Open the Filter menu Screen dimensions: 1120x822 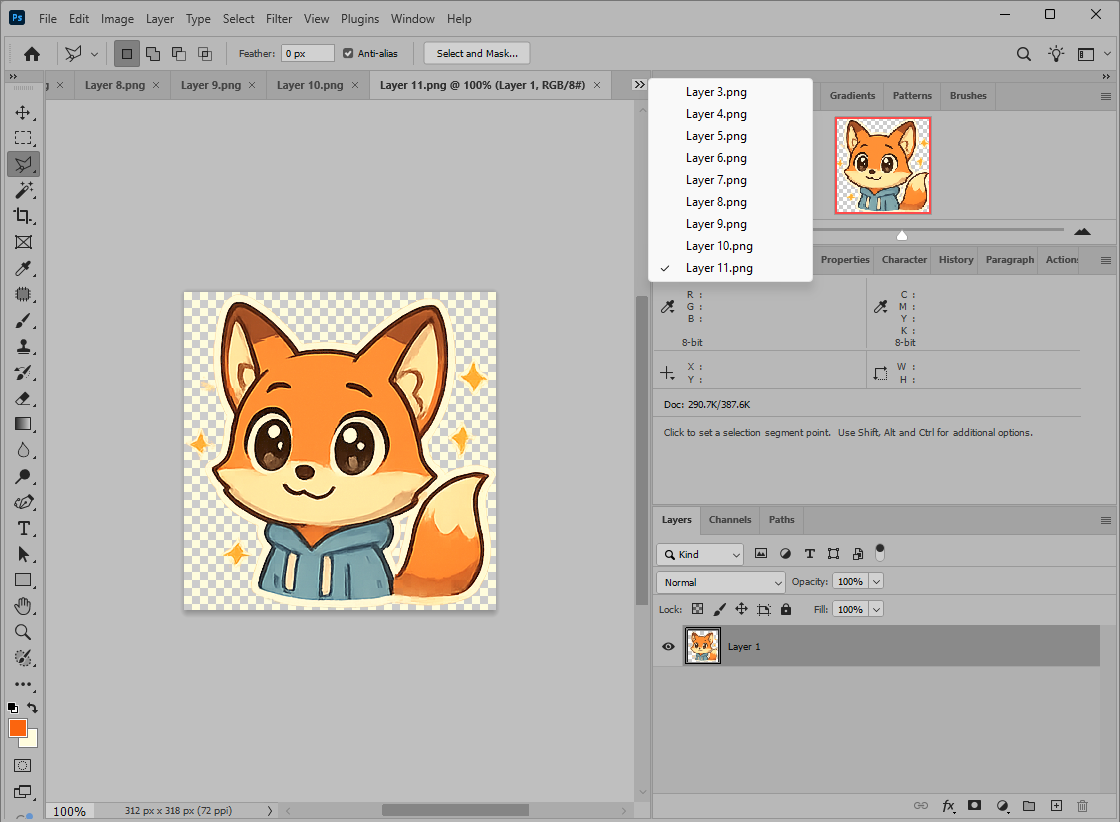tap(279, 19)
